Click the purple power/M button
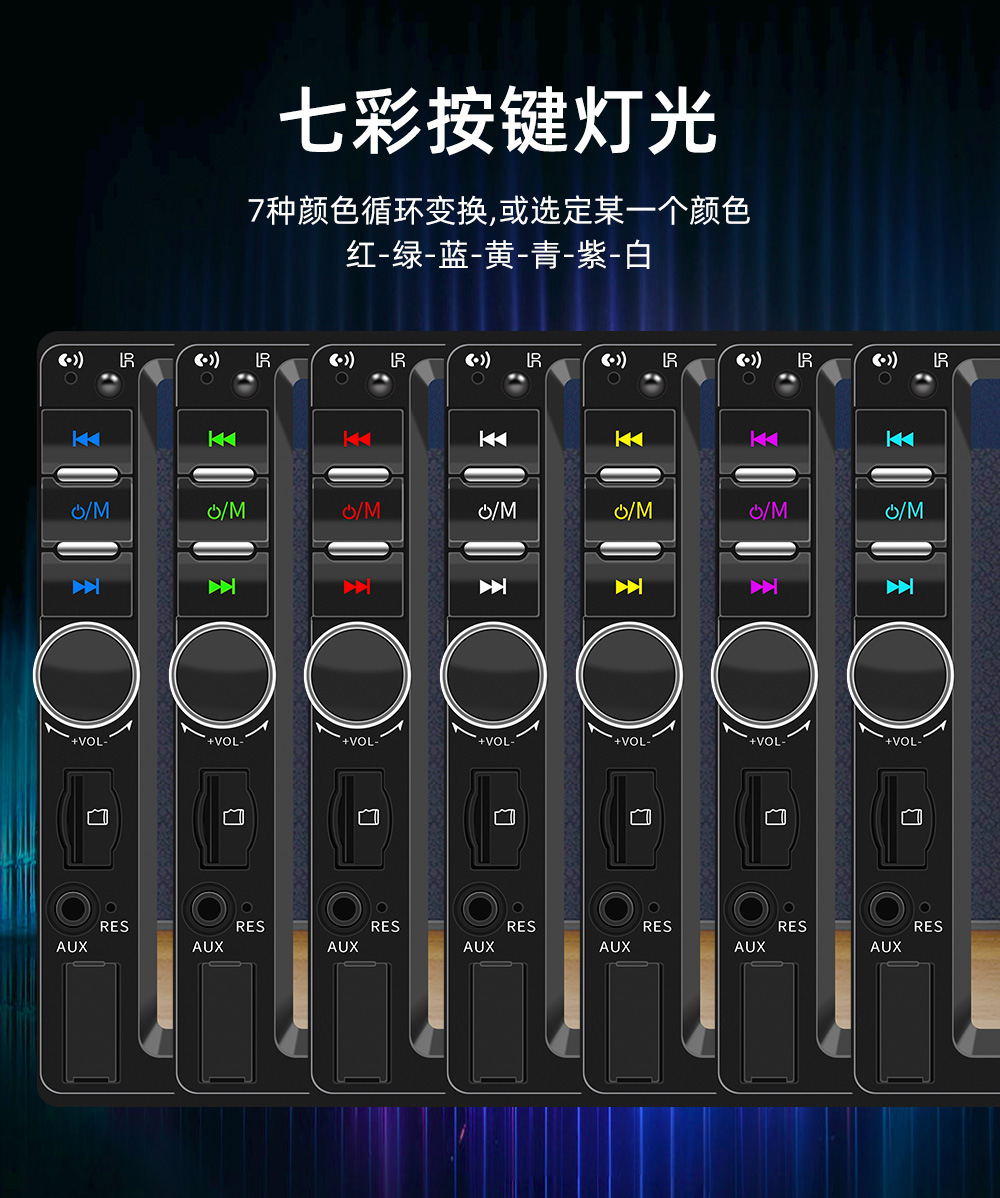 (x=765, y=510)
